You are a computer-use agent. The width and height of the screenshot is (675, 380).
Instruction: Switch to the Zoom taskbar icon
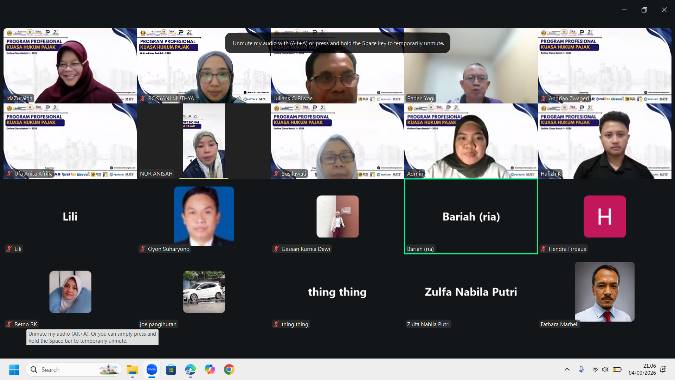coord(152,370)
